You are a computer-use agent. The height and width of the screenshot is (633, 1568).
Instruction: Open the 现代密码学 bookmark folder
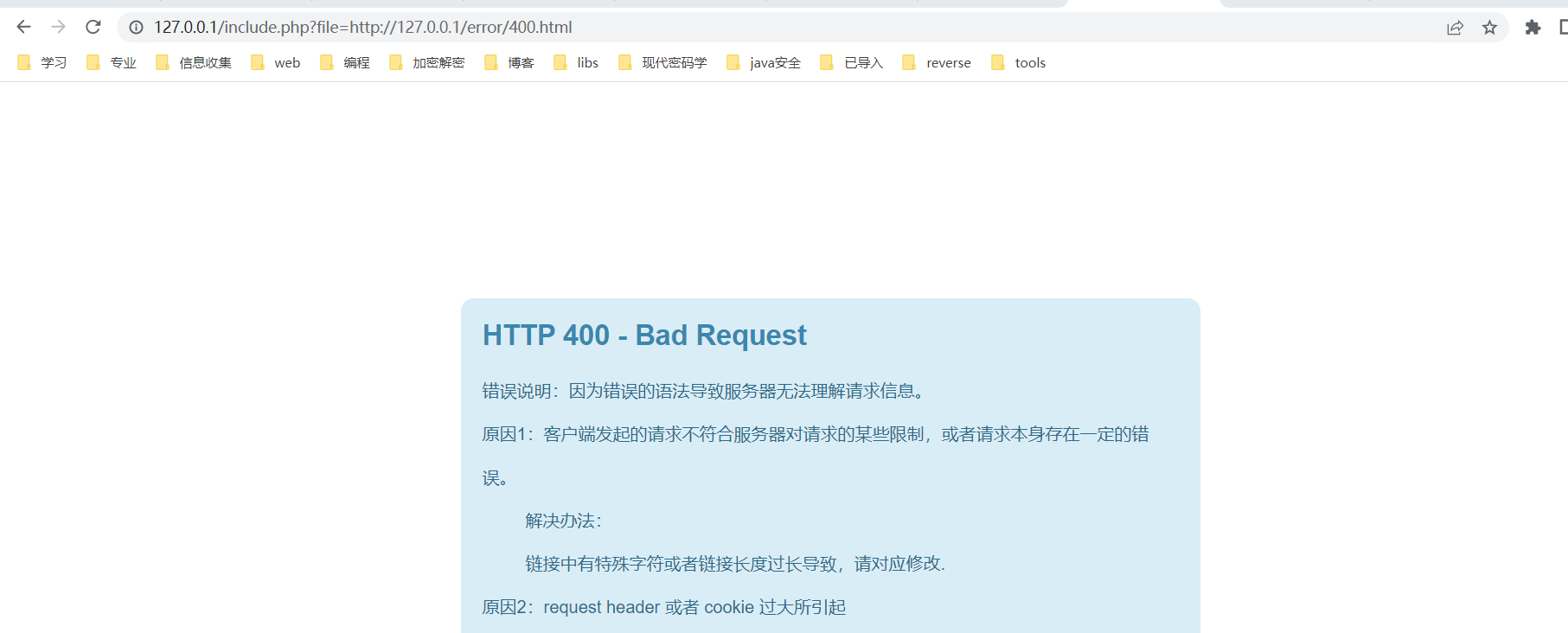click(662, 62)
